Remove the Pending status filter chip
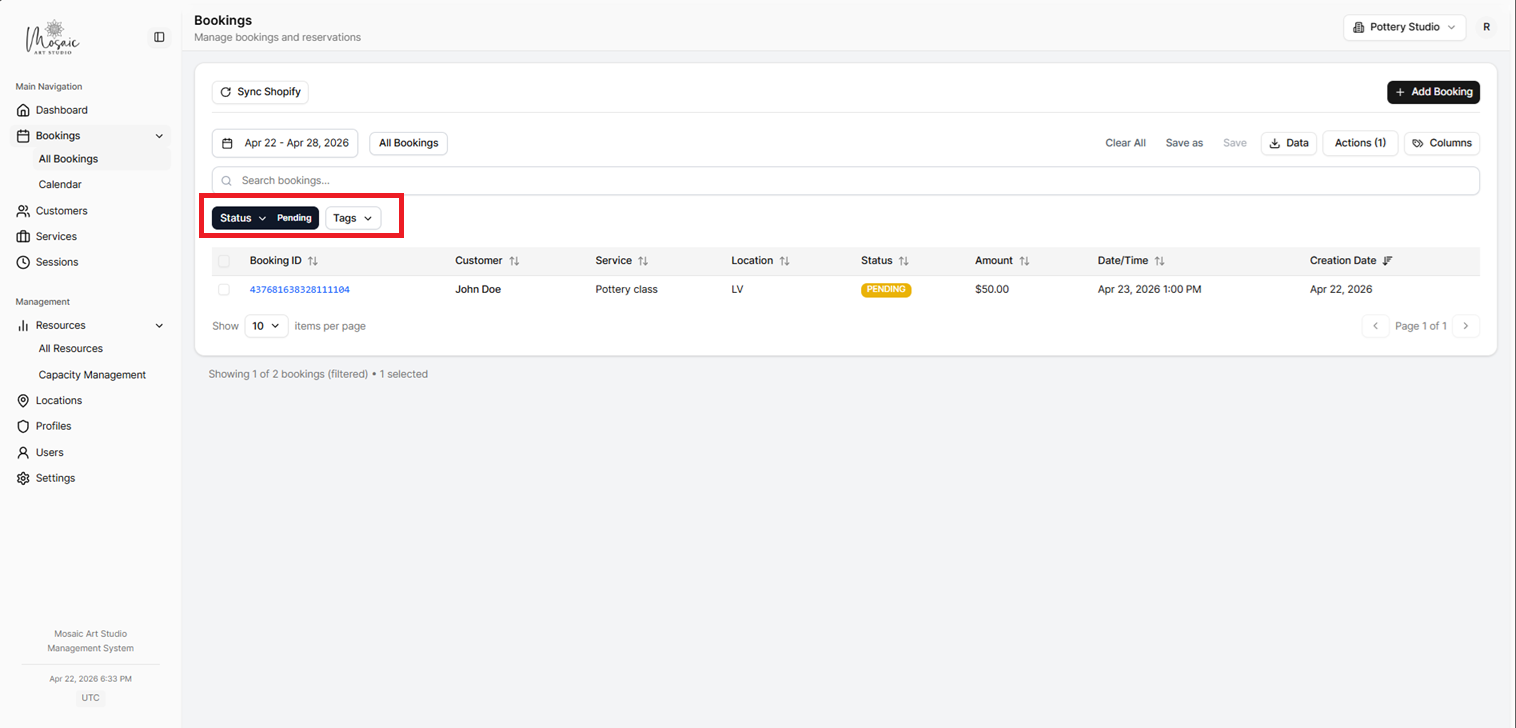 tap(293, 217)
